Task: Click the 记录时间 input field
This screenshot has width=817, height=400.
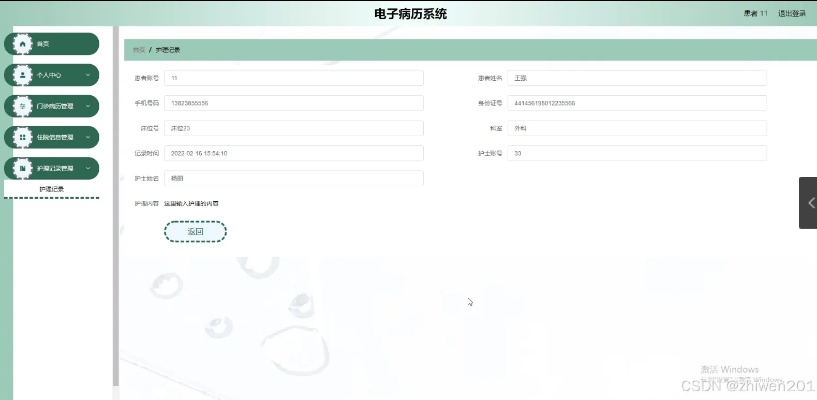Action: click(x=294, y=153)
